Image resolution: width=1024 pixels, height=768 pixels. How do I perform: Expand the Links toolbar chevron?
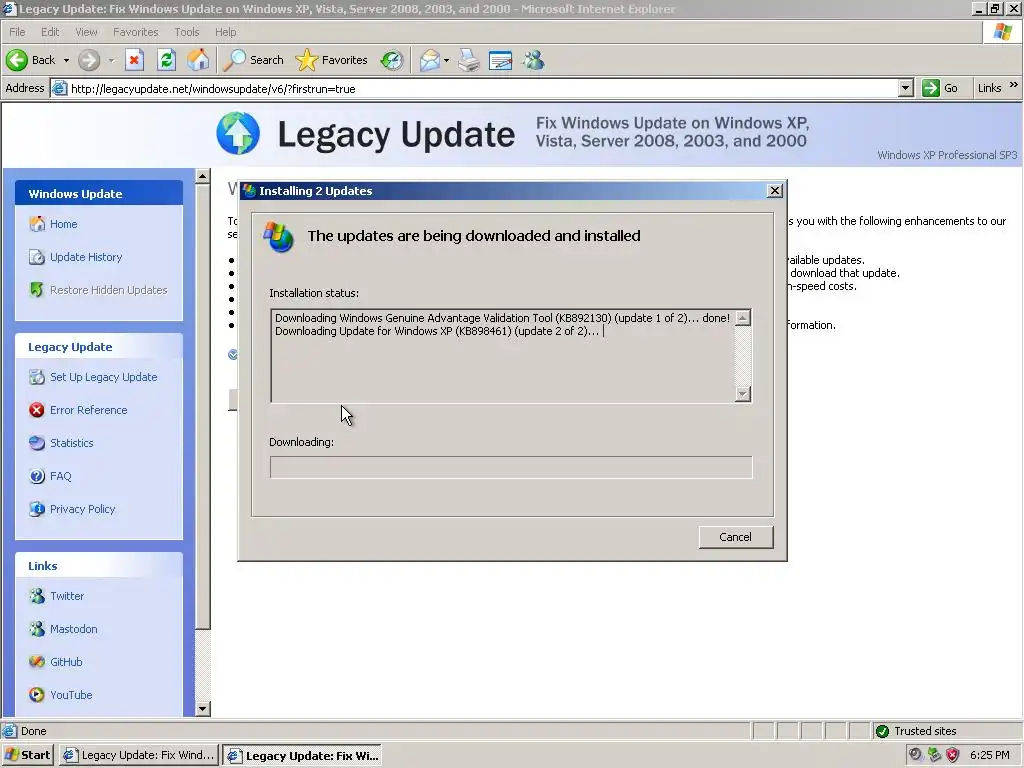1014,85
